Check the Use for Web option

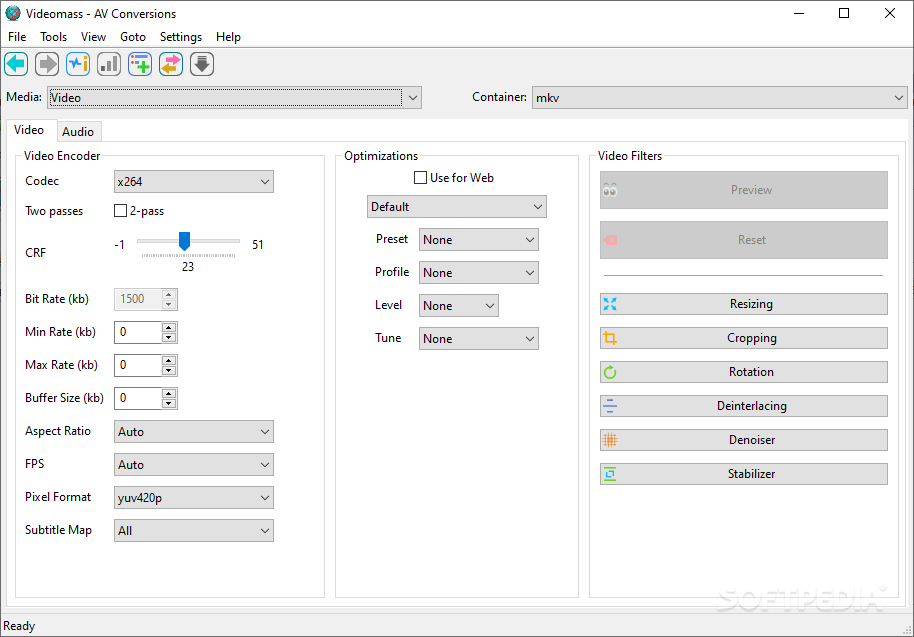click(x=420, y=178)
